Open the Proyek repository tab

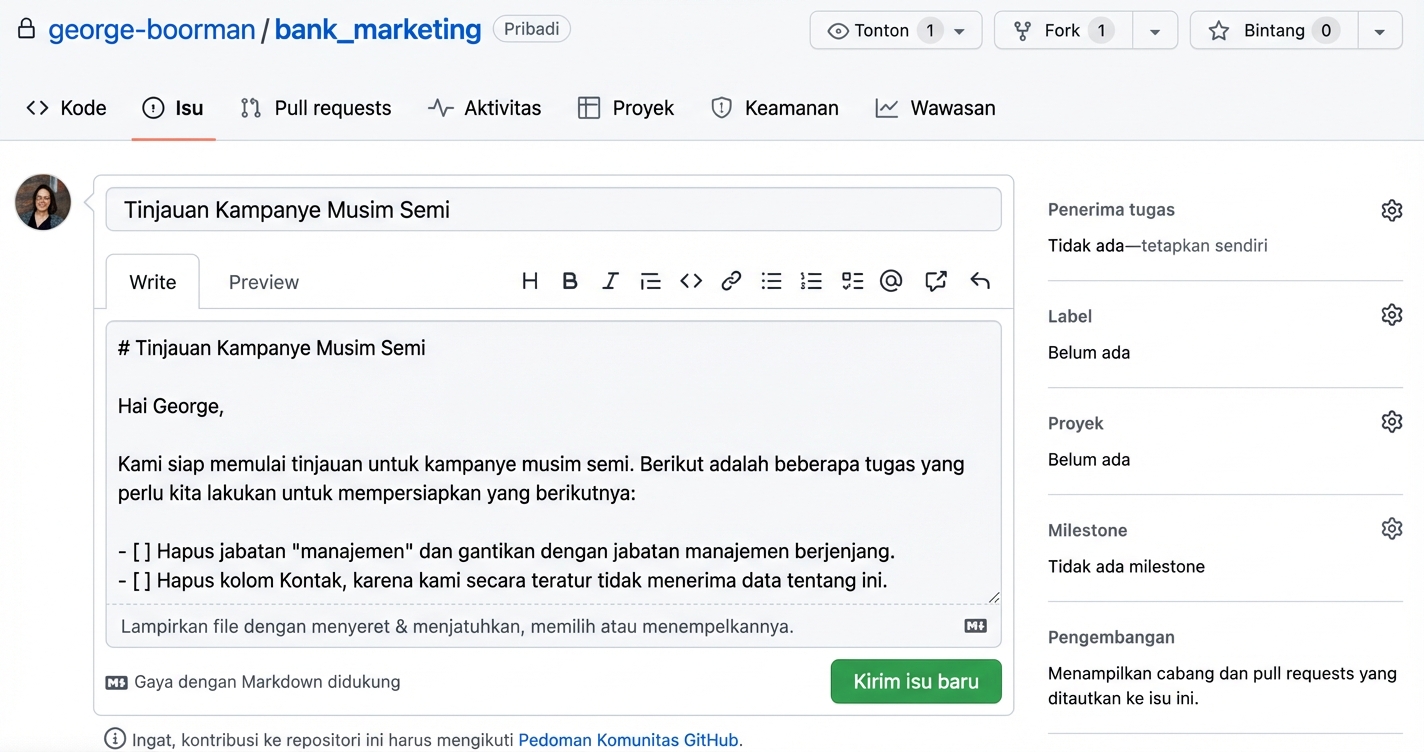(x=627, y=108)
